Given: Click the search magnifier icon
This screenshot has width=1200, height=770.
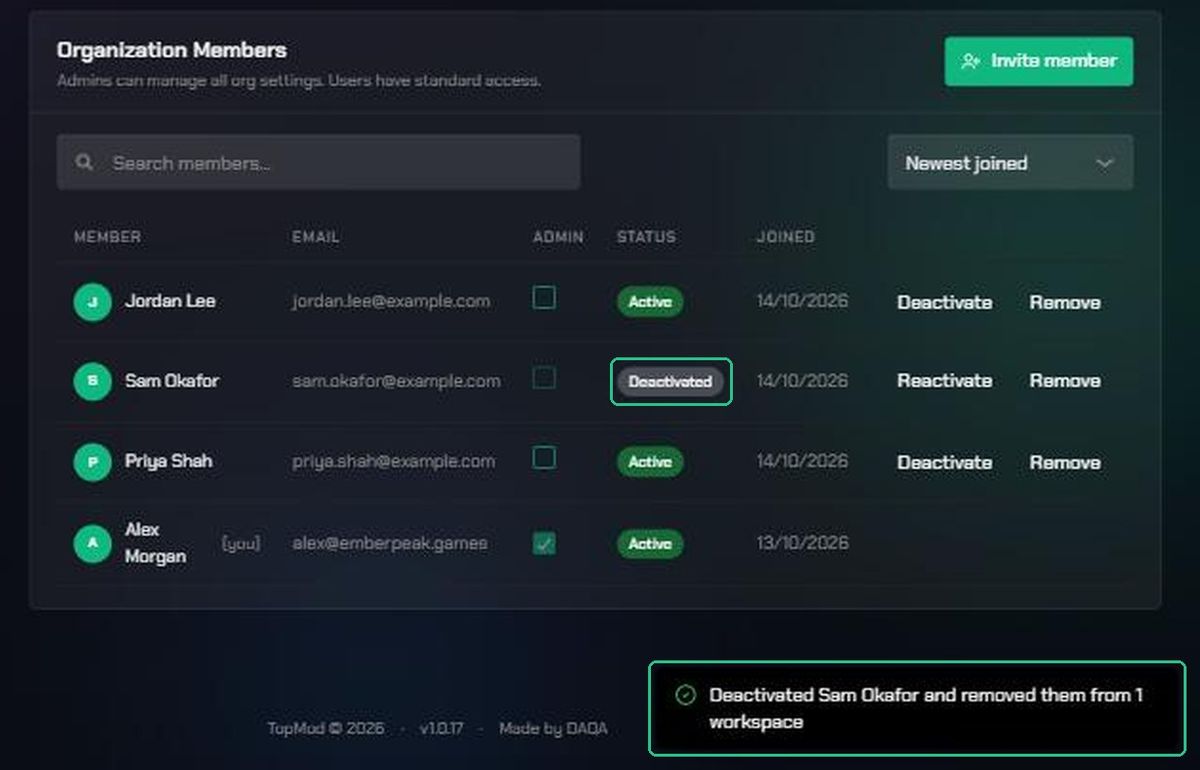Looking at the screenshot, I should (x=85, y=162).
